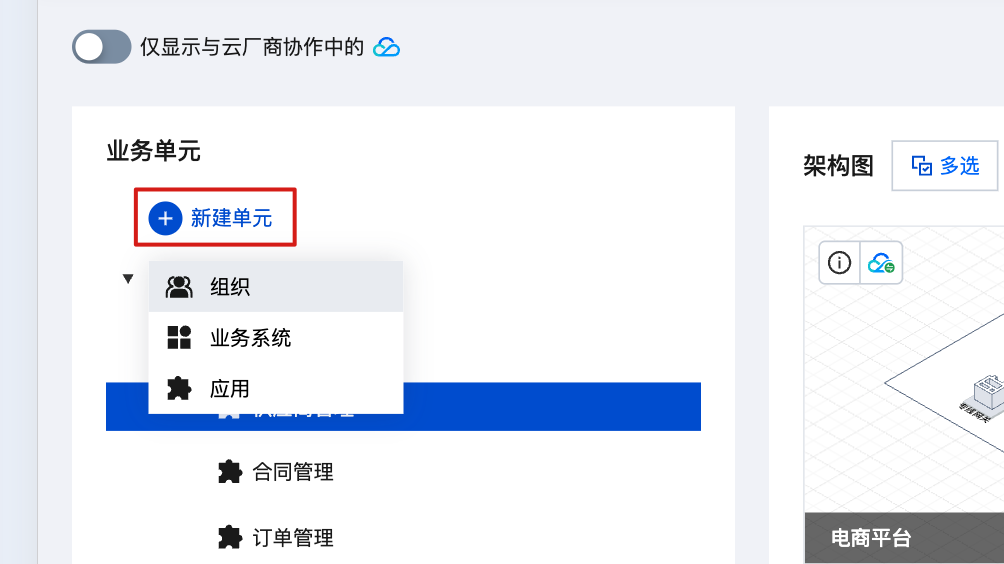Click the plus icon in 新建单元
The image size is (1004, 564).
(165, 218)
